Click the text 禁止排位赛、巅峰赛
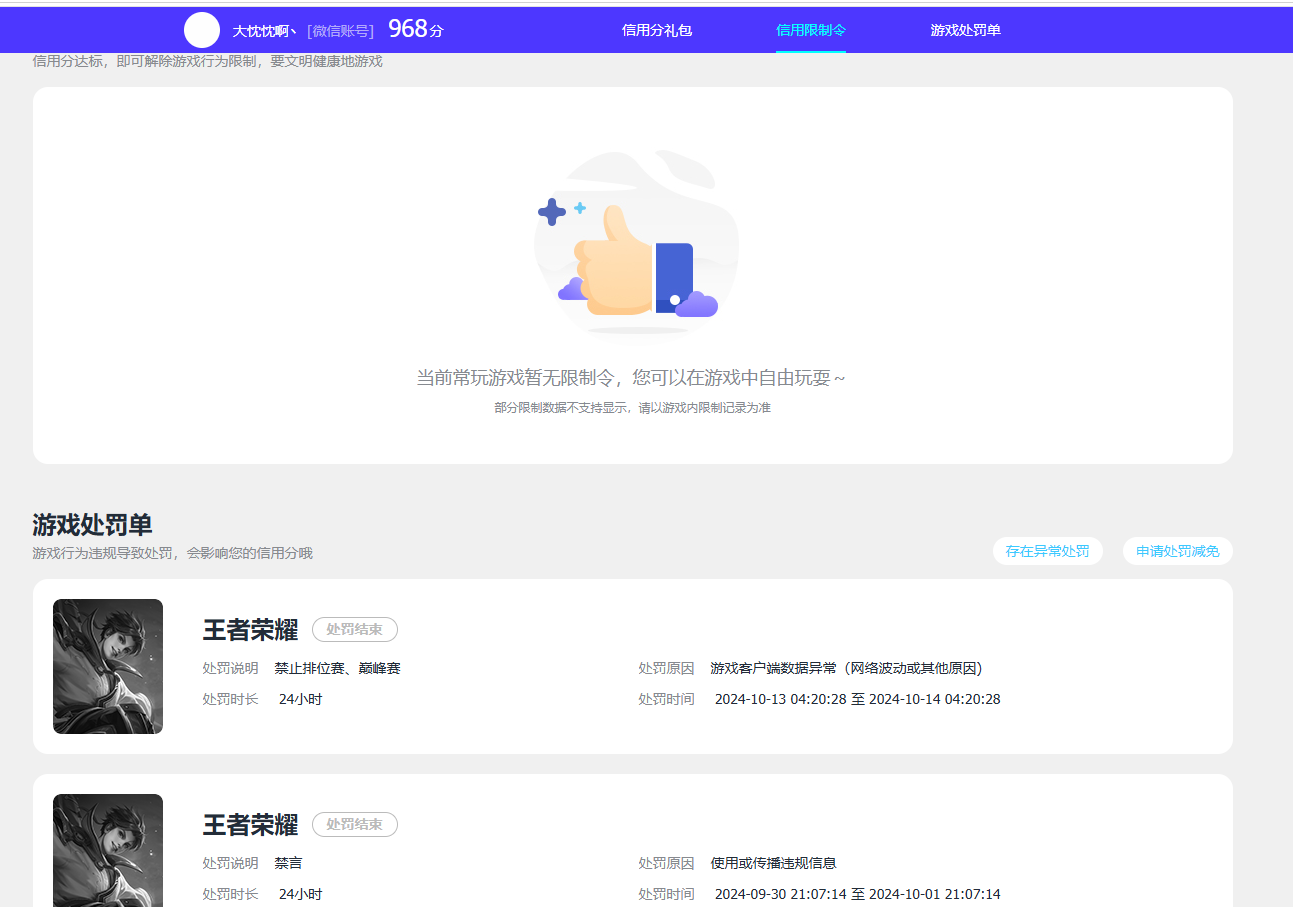Screen dimensions: 1293x907 338,668
